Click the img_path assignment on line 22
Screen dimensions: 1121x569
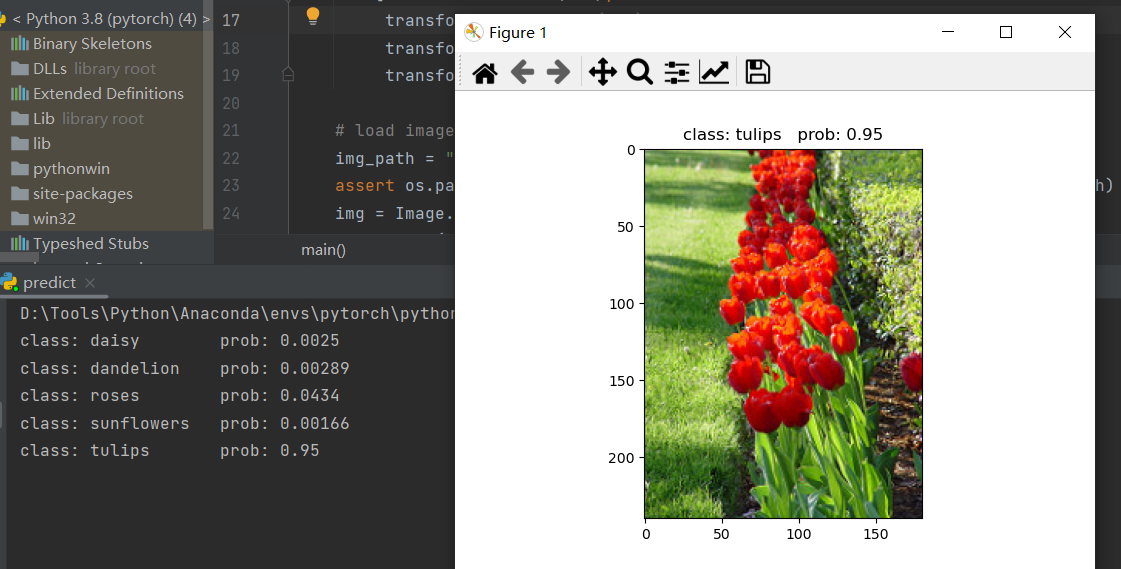[x=395, y=158]
